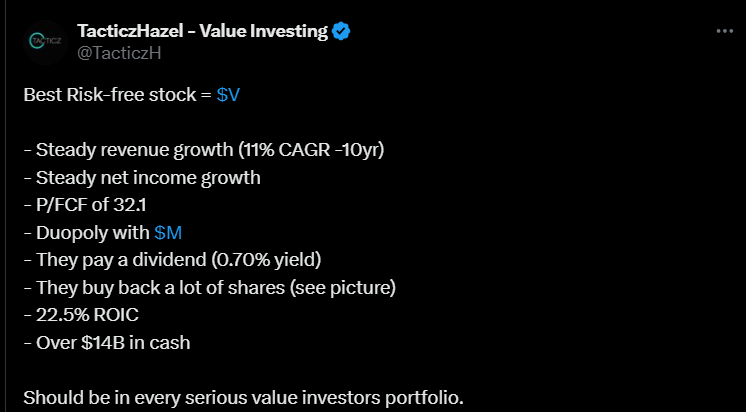Click the 'Best Risk-free stock =' text
Image resolution: width=746 pixels, height=412 pixels.
click(x=117, y=95)
